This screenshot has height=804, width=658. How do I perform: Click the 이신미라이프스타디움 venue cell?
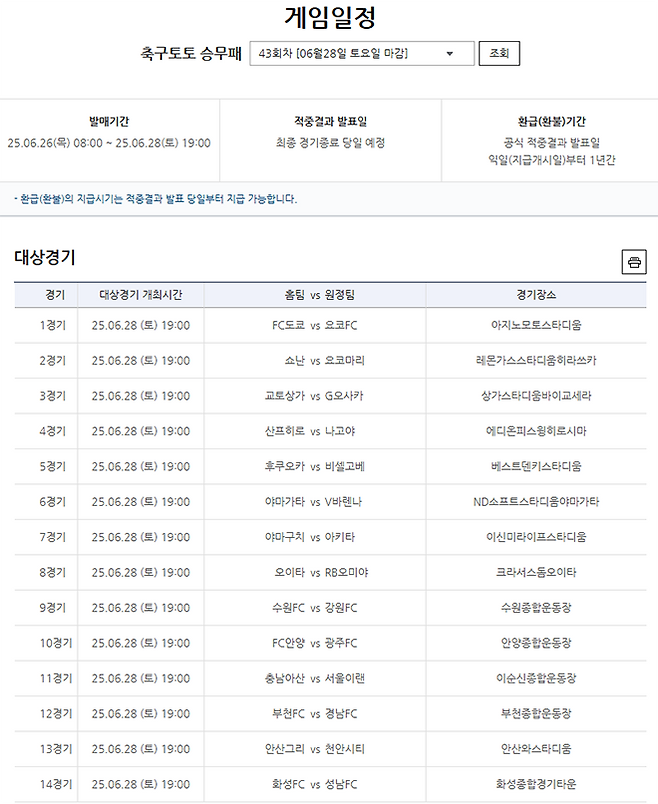pyautogui.click(x=536, y=537)
